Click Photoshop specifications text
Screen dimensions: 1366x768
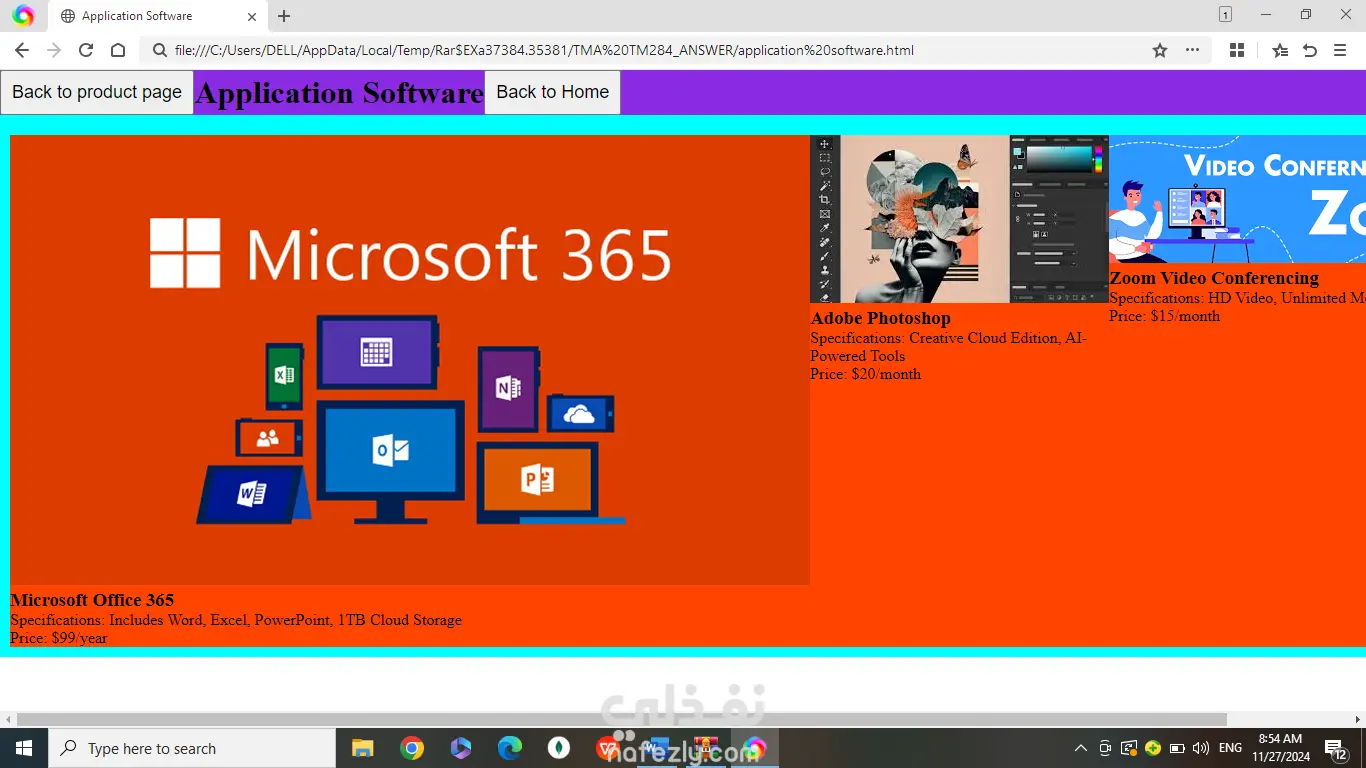point(948,347)
